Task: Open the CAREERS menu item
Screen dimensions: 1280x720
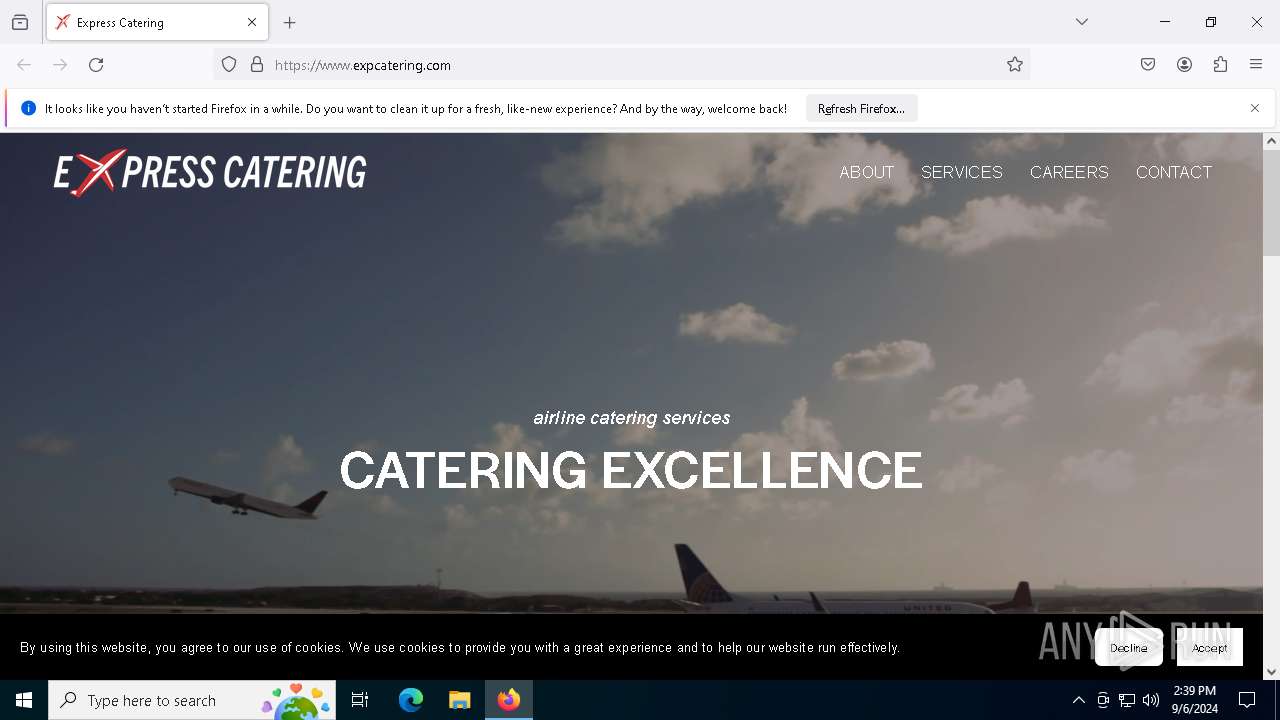Action: pos(1069,172)
